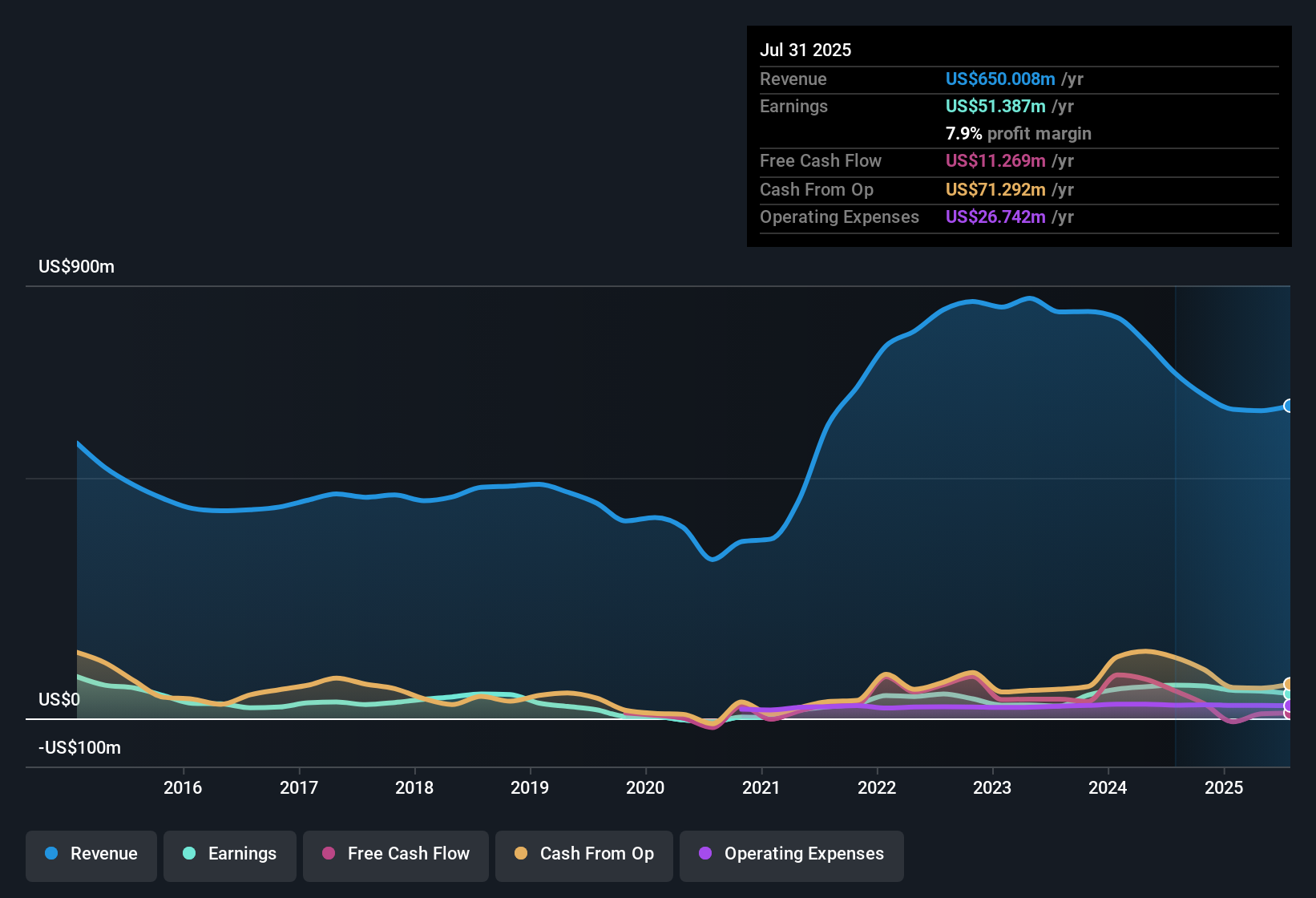Click the Free Cash Flow legend dot icon
Image resolution: width=1316 pixels, height=898 pixels.
point(328,854)
